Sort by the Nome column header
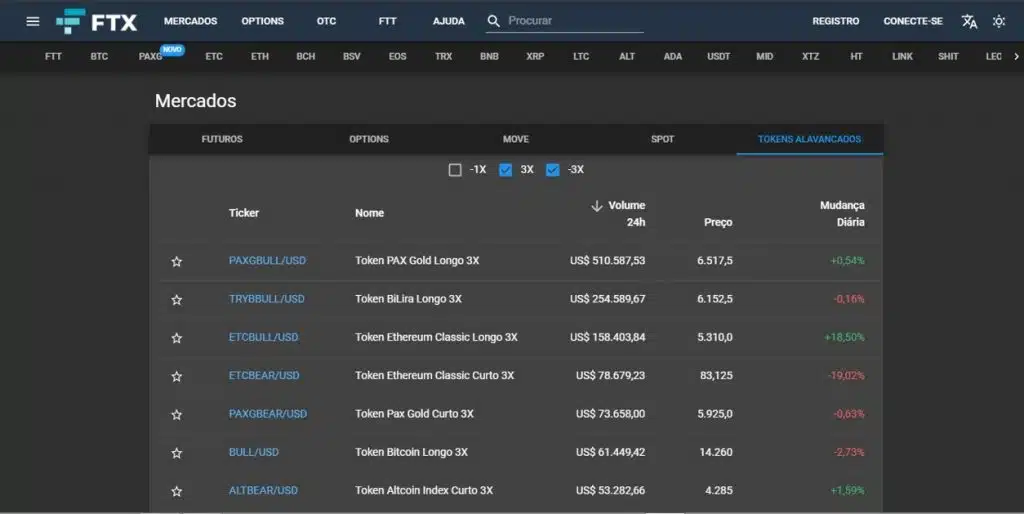The width and height of the screenshot is (1024, 514). pos(370,213)
